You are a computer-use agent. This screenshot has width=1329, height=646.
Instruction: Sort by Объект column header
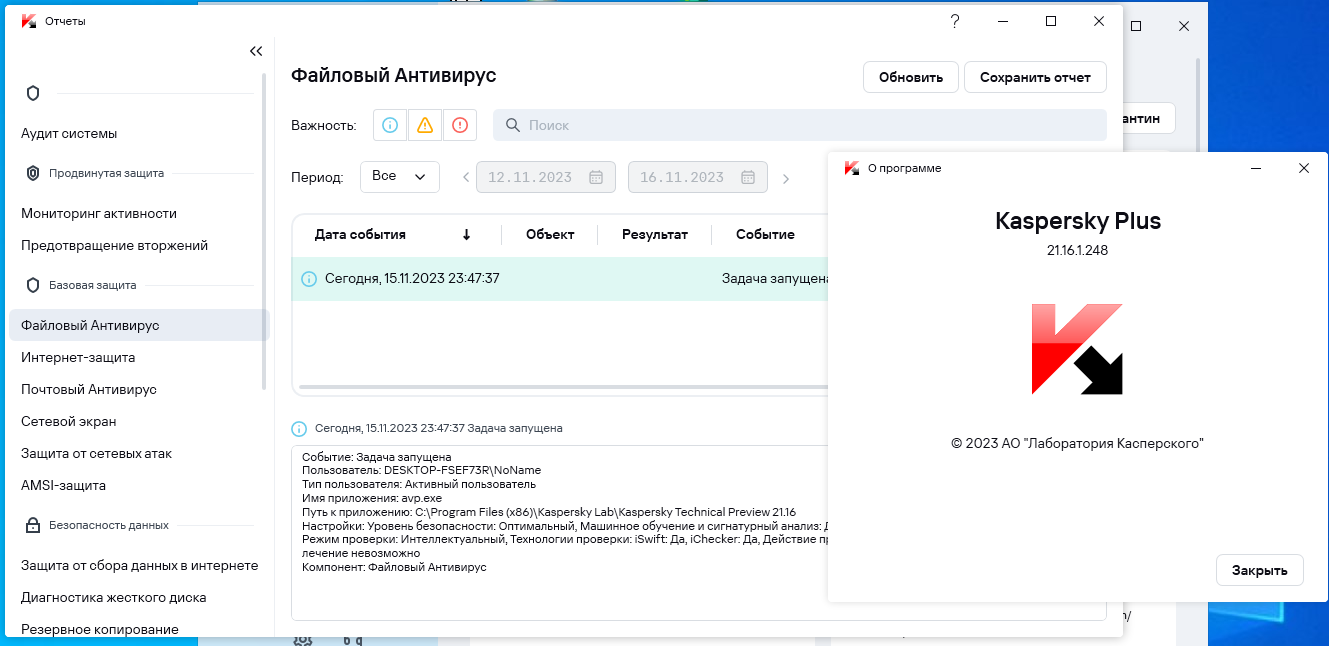[x=550, y=234]
